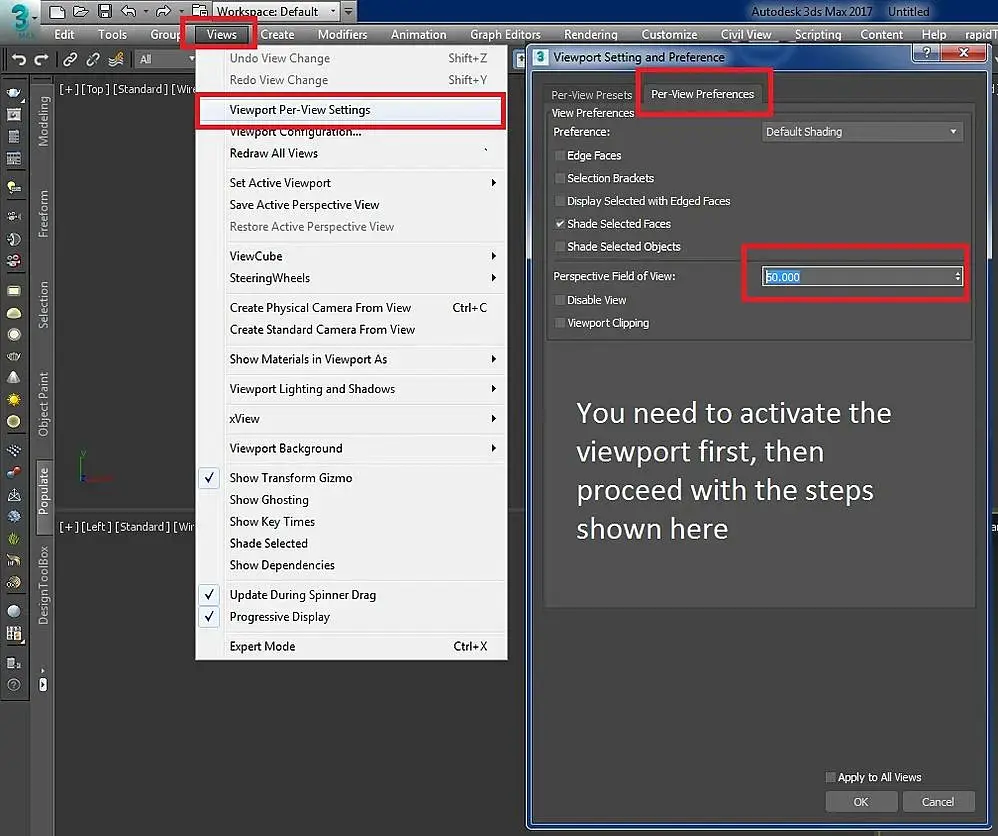Select Create Physical Camera From View
The width and height of the screenshot is (998, 836).
[351, 308]
